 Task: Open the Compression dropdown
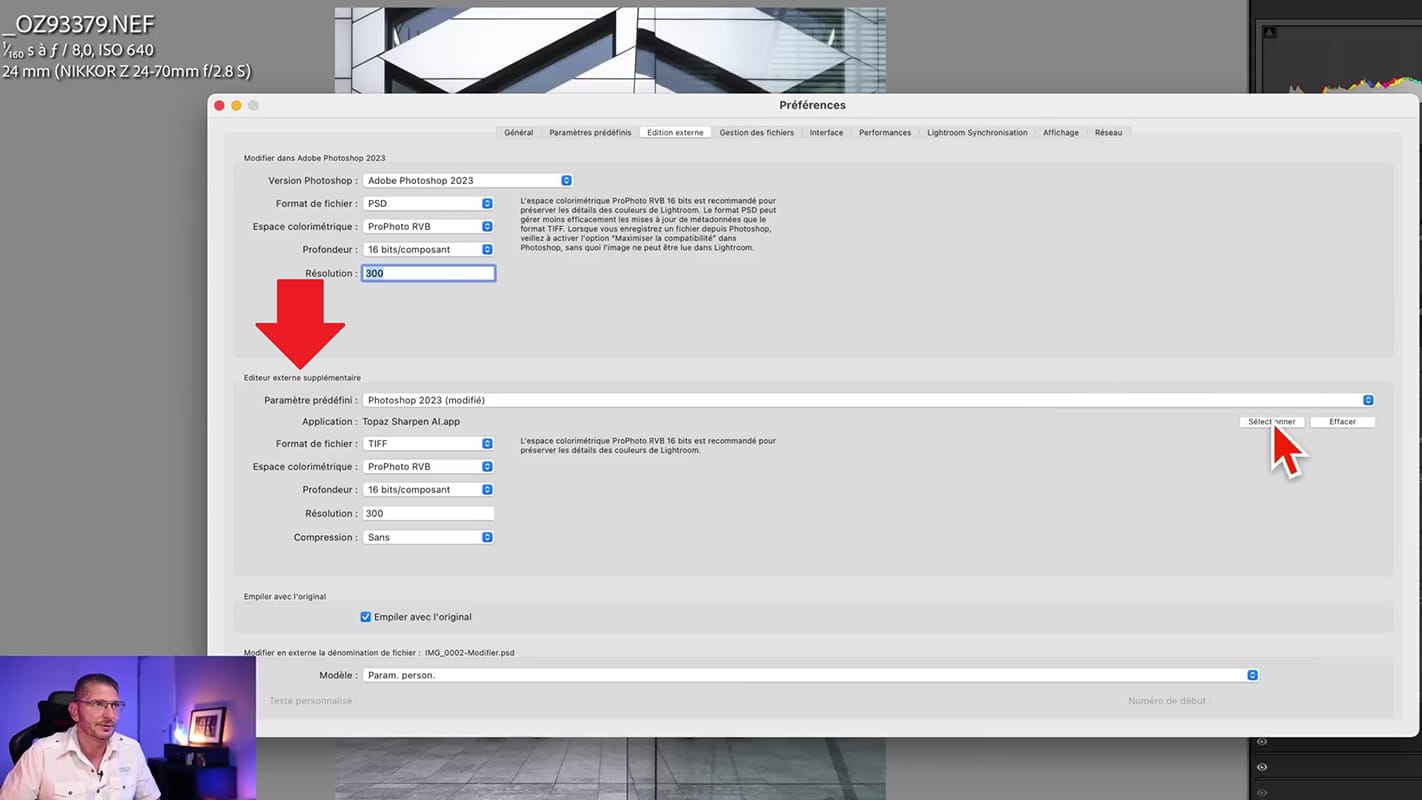tap(428, 537)
